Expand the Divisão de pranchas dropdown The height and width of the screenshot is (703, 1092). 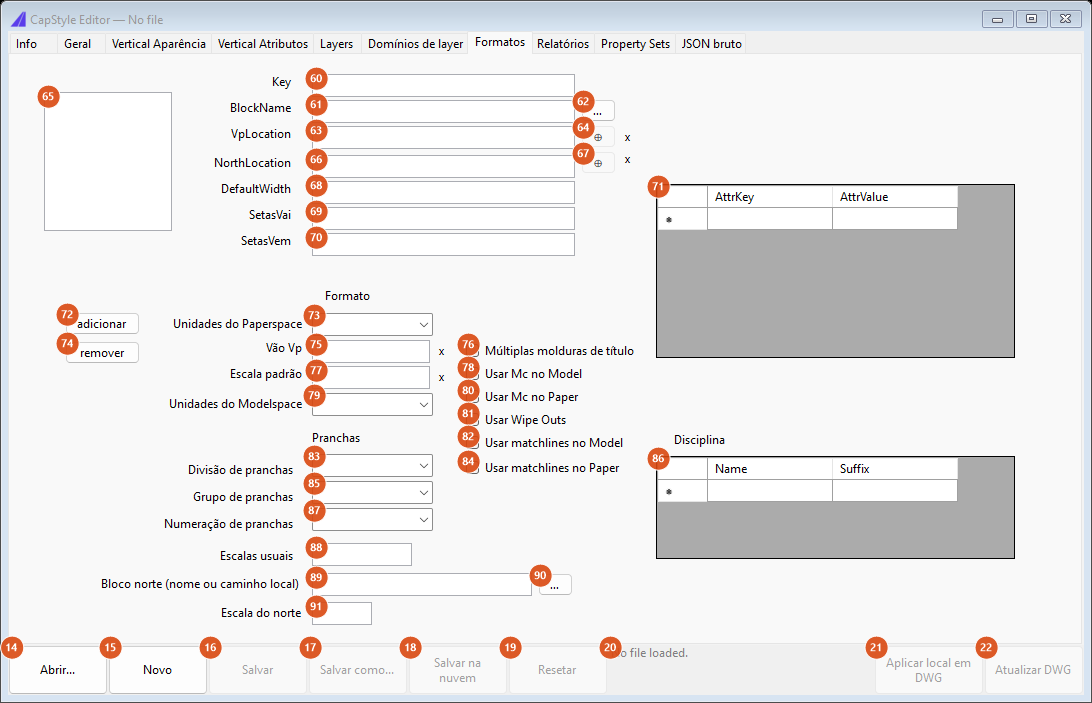coord(372,466)
